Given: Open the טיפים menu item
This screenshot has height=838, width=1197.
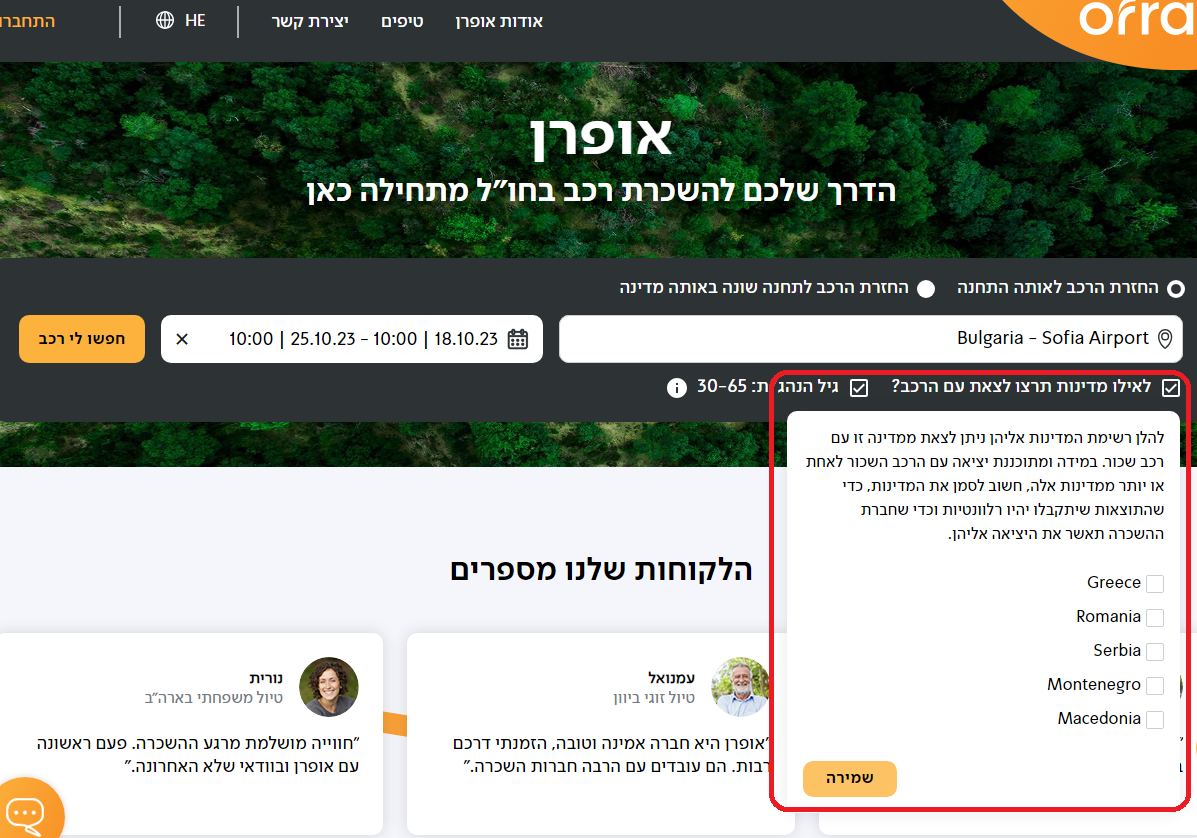Looking at the screenshot, I should point(402,21).
